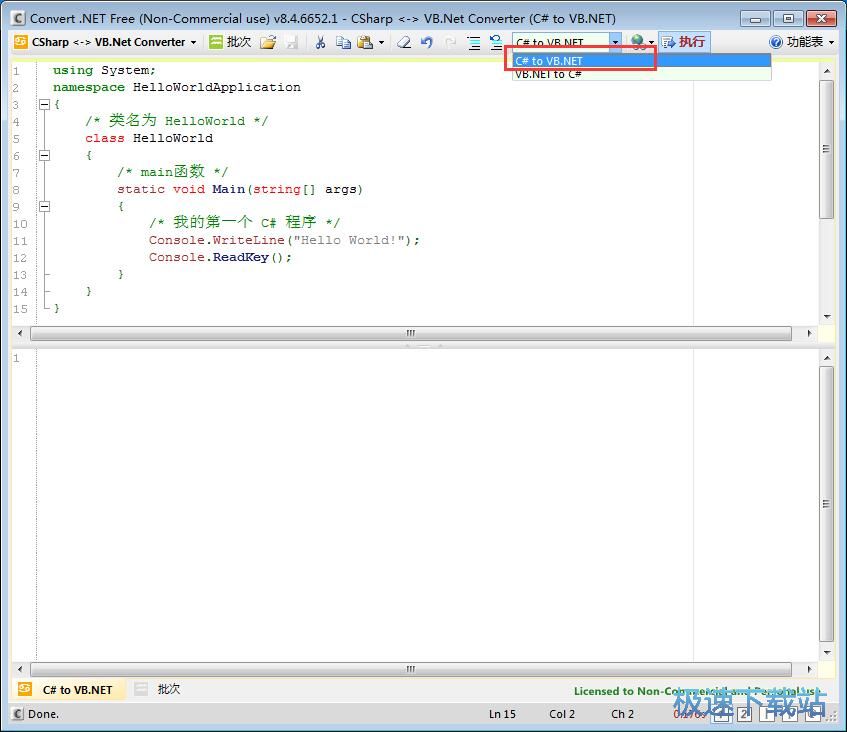Click the globe icon in toolbar
The image size is (847, 732).
637,42
